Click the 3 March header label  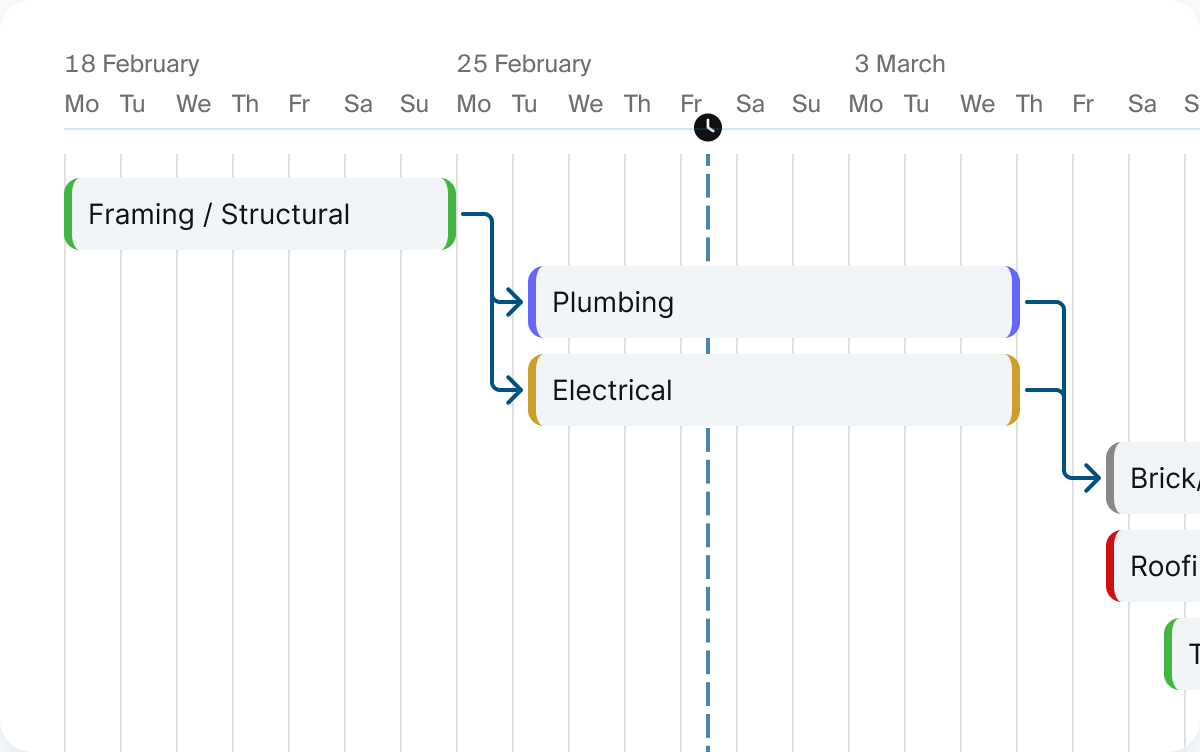899,63
